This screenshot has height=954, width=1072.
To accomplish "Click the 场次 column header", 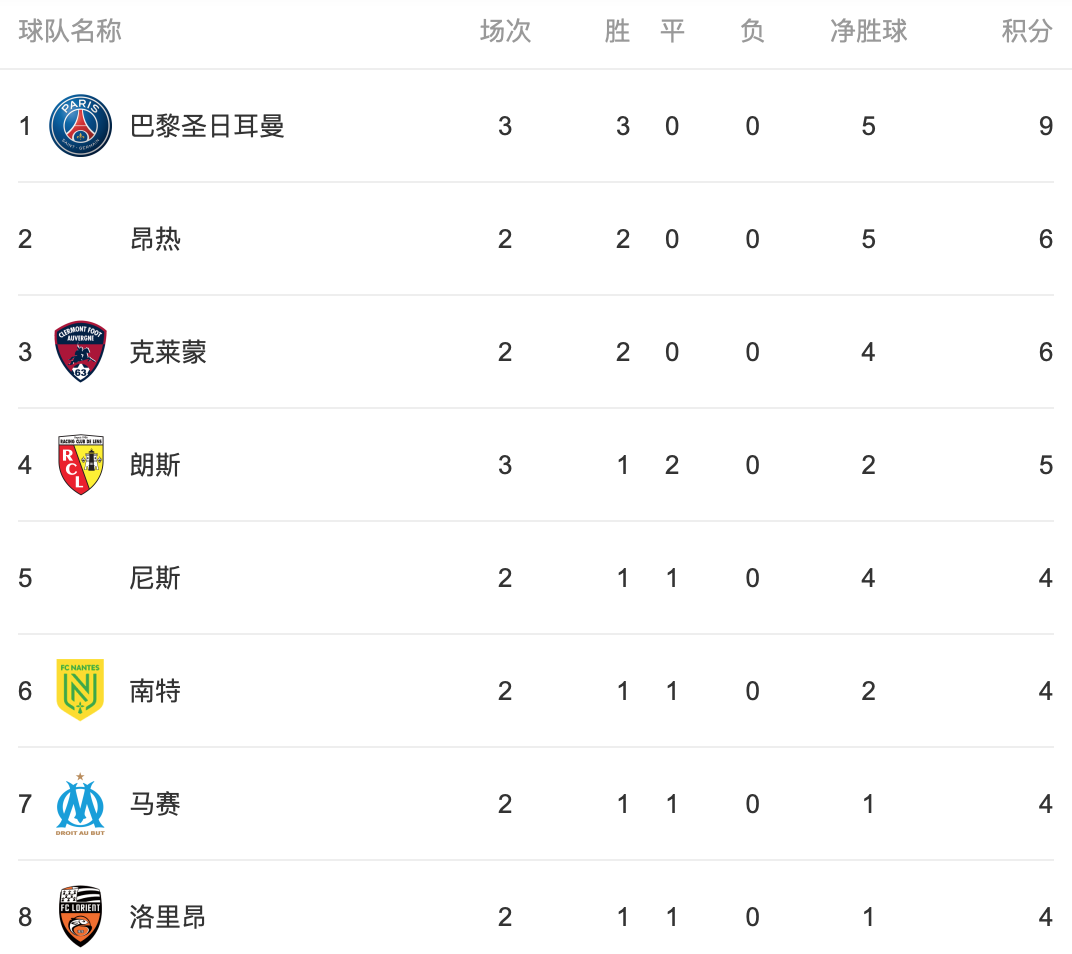I will point(505,32).
